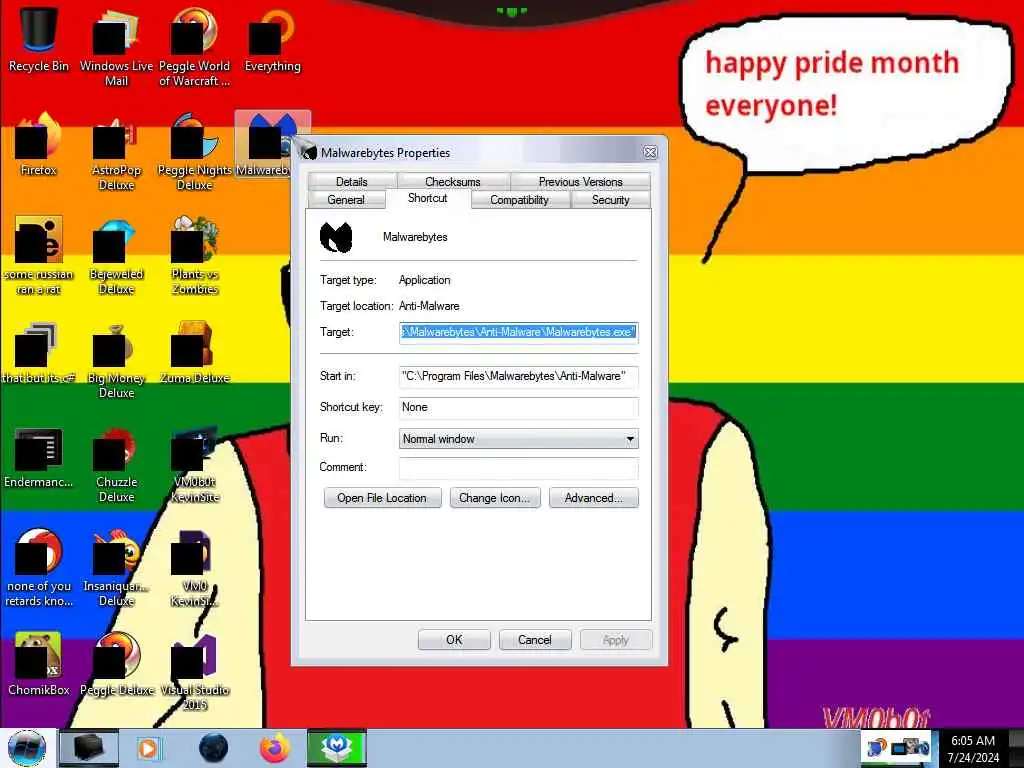Open the Recycle Bin desktop icon

click(x=39, y=39)
